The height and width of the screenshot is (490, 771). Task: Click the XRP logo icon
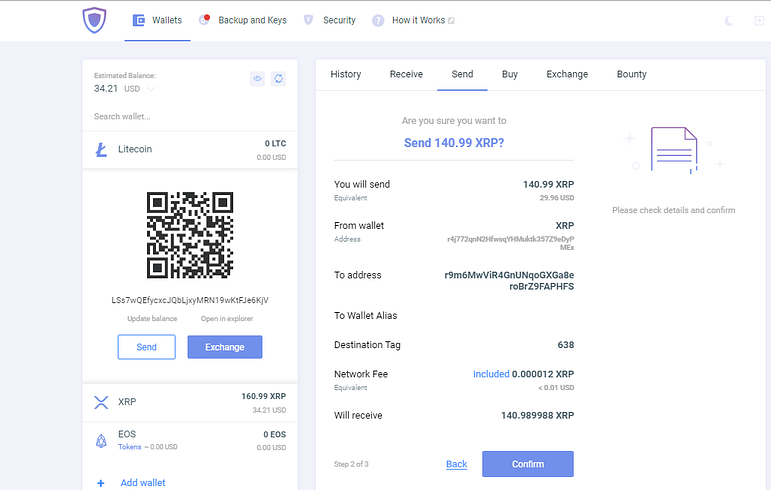(101, 403)
